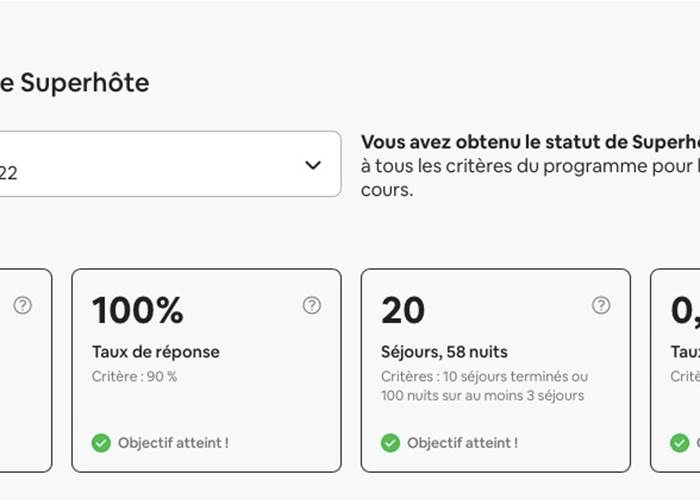Image resolution: width=700 pixels, height=500 pixels.
Task: Expand the period dropdown using its chevron arrow
Action: pyautogui.click(x=313, y=165)
